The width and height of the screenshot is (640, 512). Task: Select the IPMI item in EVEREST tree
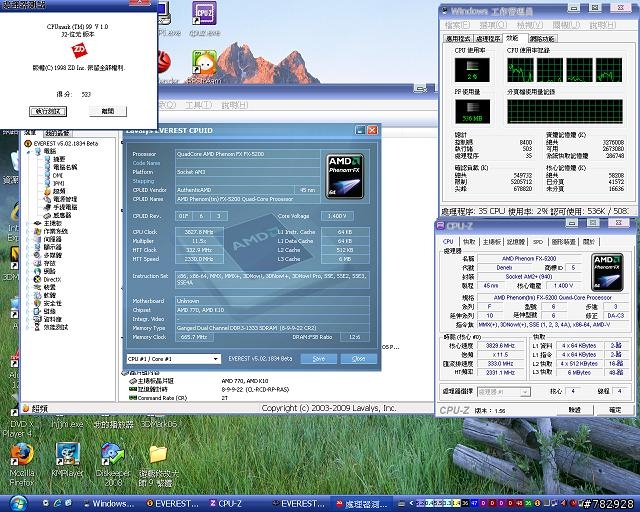click(54, 183)
